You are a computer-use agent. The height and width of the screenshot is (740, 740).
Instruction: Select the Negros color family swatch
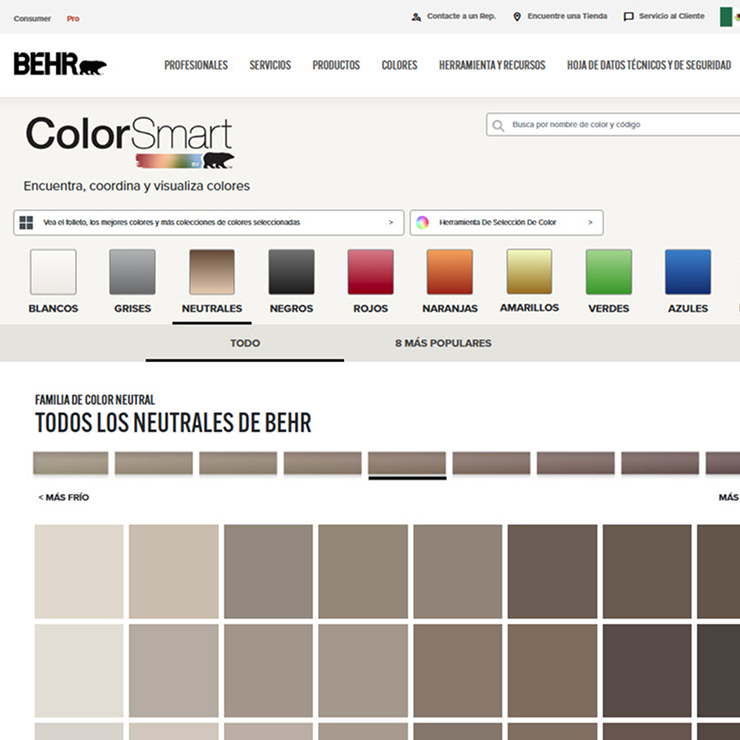tap(291, 272)
